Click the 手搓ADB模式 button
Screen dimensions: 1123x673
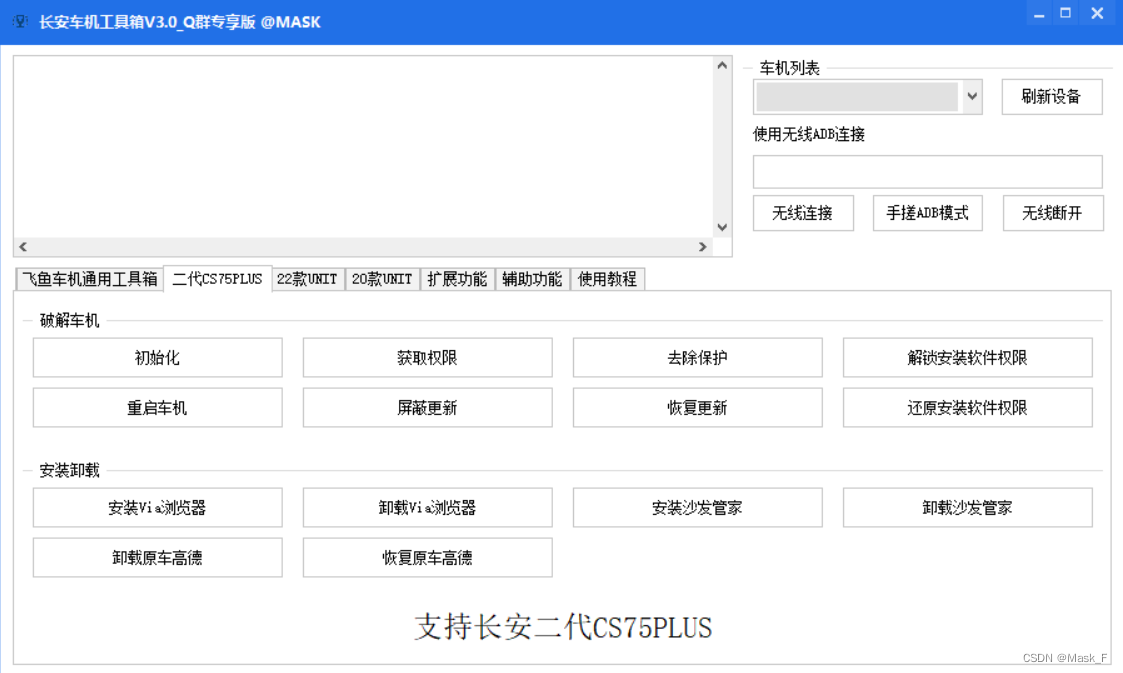(x=927, y=213)
